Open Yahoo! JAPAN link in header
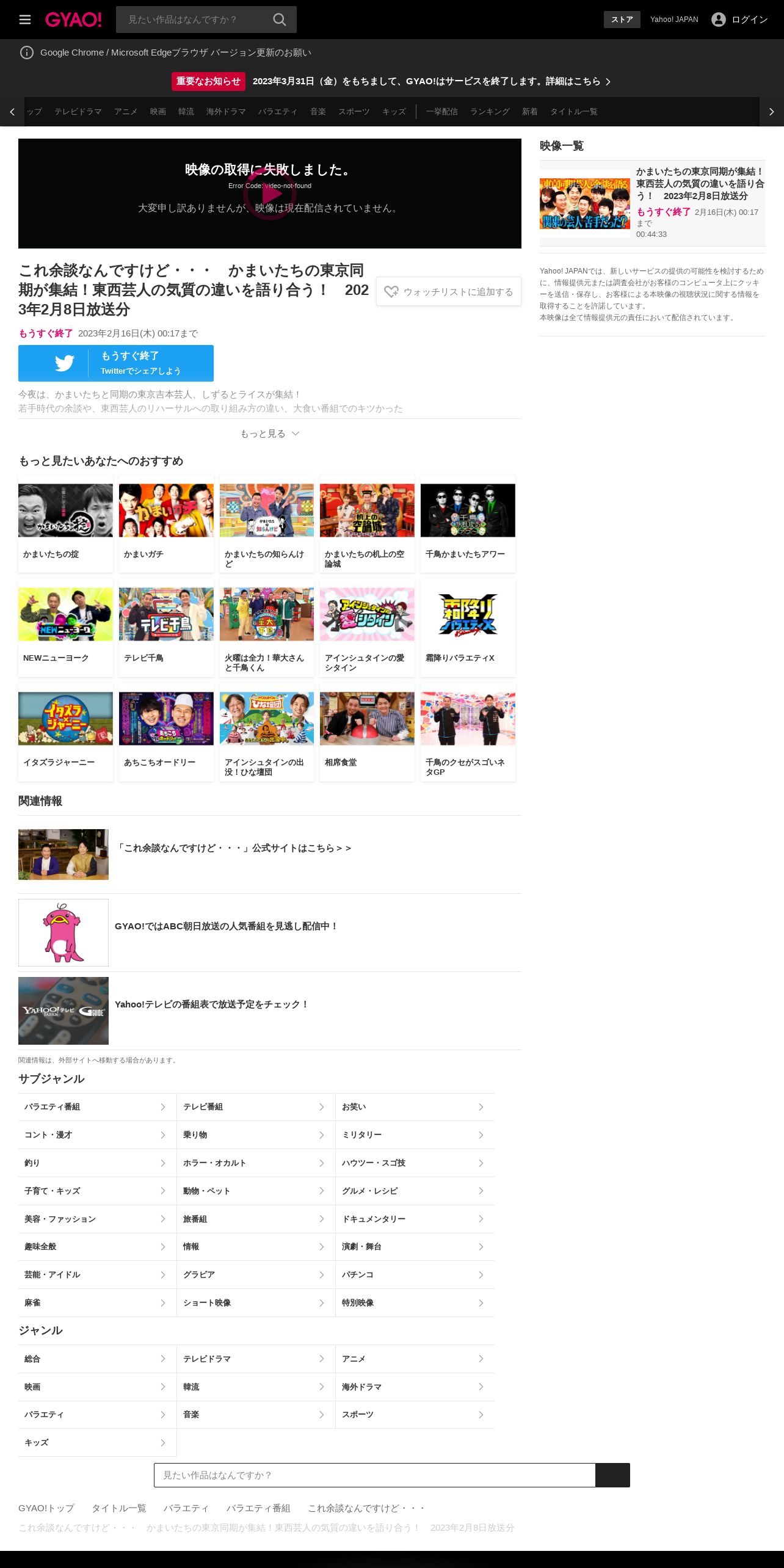 (674, 20)
